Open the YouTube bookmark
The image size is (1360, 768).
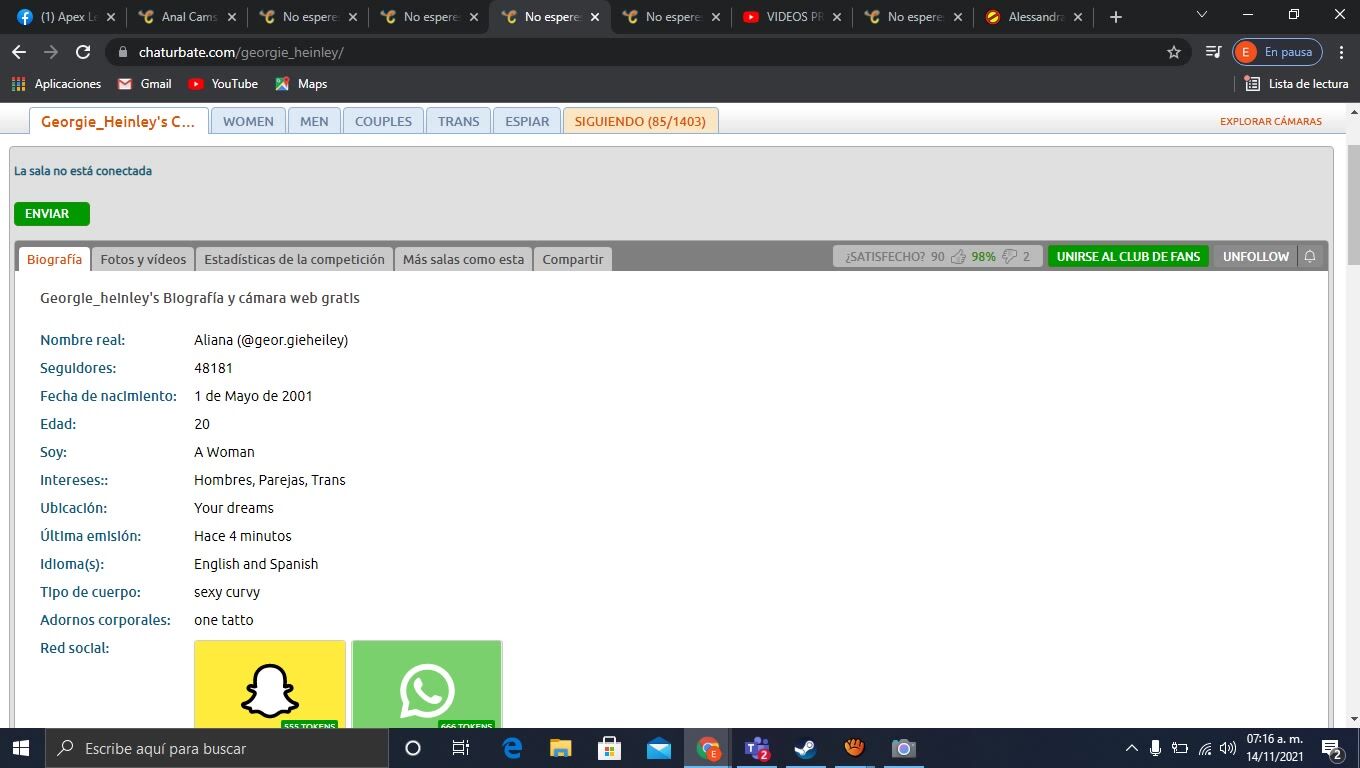coord(223,84)
